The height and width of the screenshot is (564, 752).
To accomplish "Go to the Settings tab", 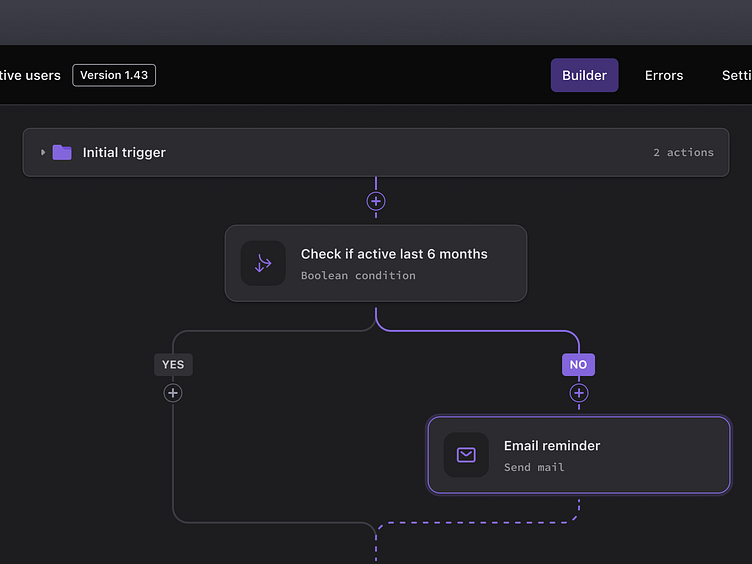I will (736, 75).
